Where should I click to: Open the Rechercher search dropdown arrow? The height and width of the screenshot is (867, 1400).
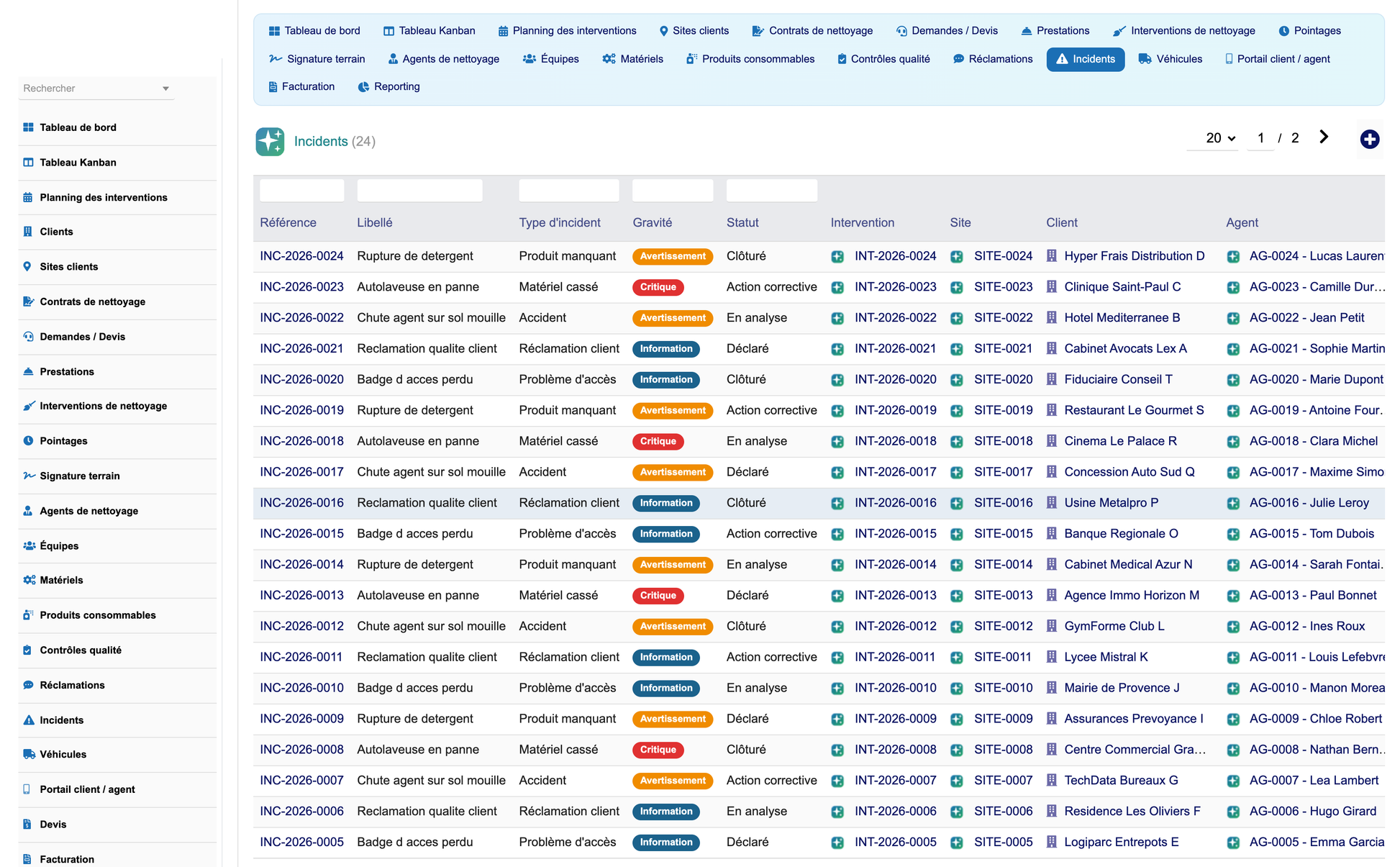(165, 88)
